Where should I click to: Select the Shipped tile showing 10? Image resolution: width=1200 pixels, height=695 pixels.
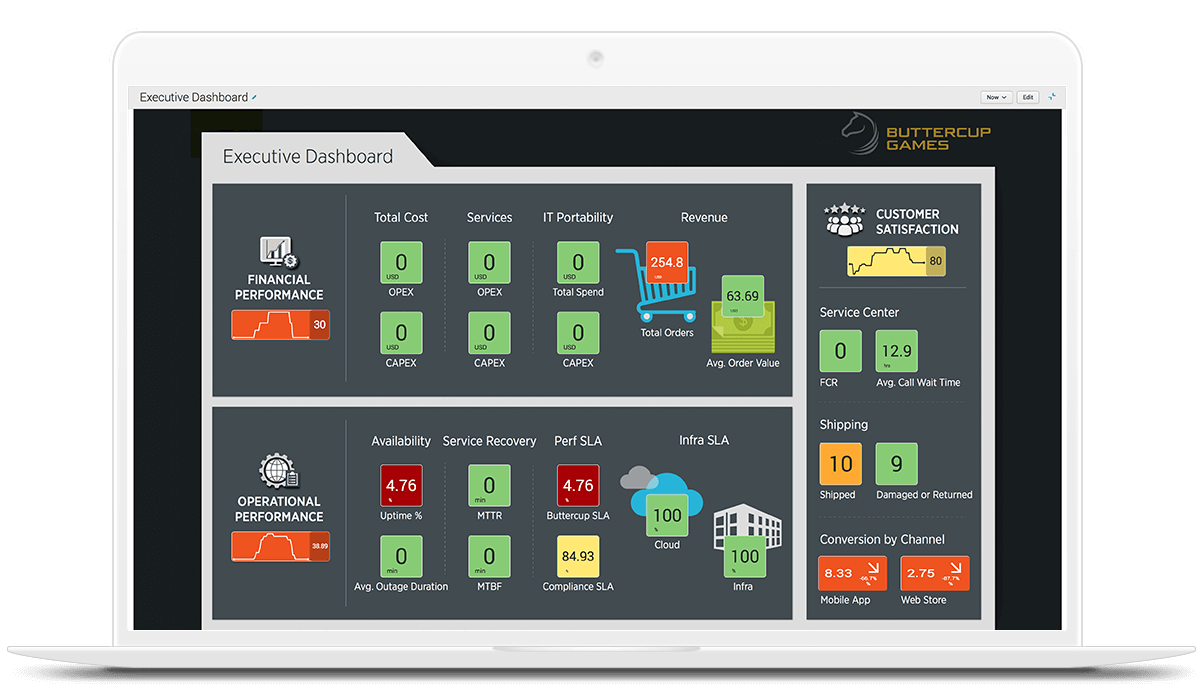point(840,464)
